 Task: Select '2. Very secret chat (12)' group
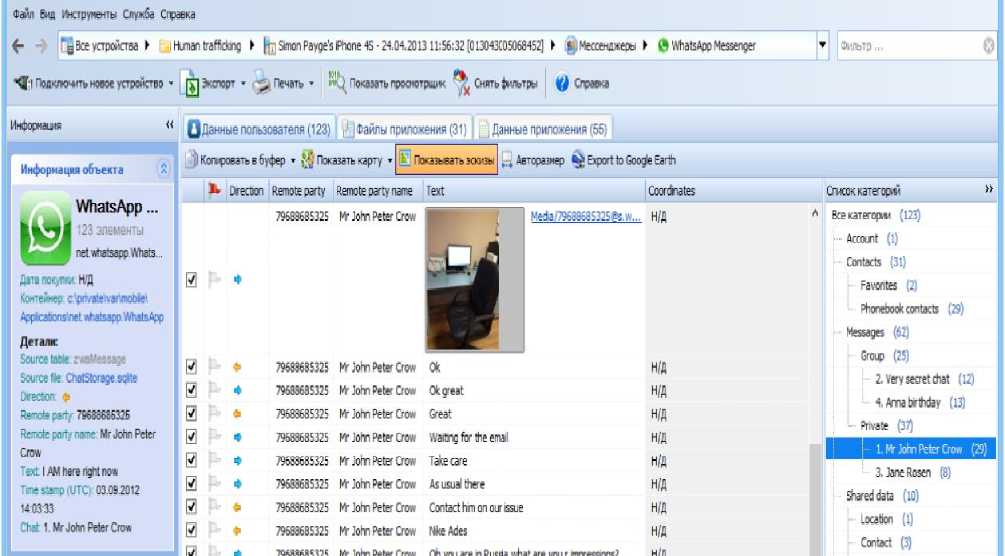[924, 379]
